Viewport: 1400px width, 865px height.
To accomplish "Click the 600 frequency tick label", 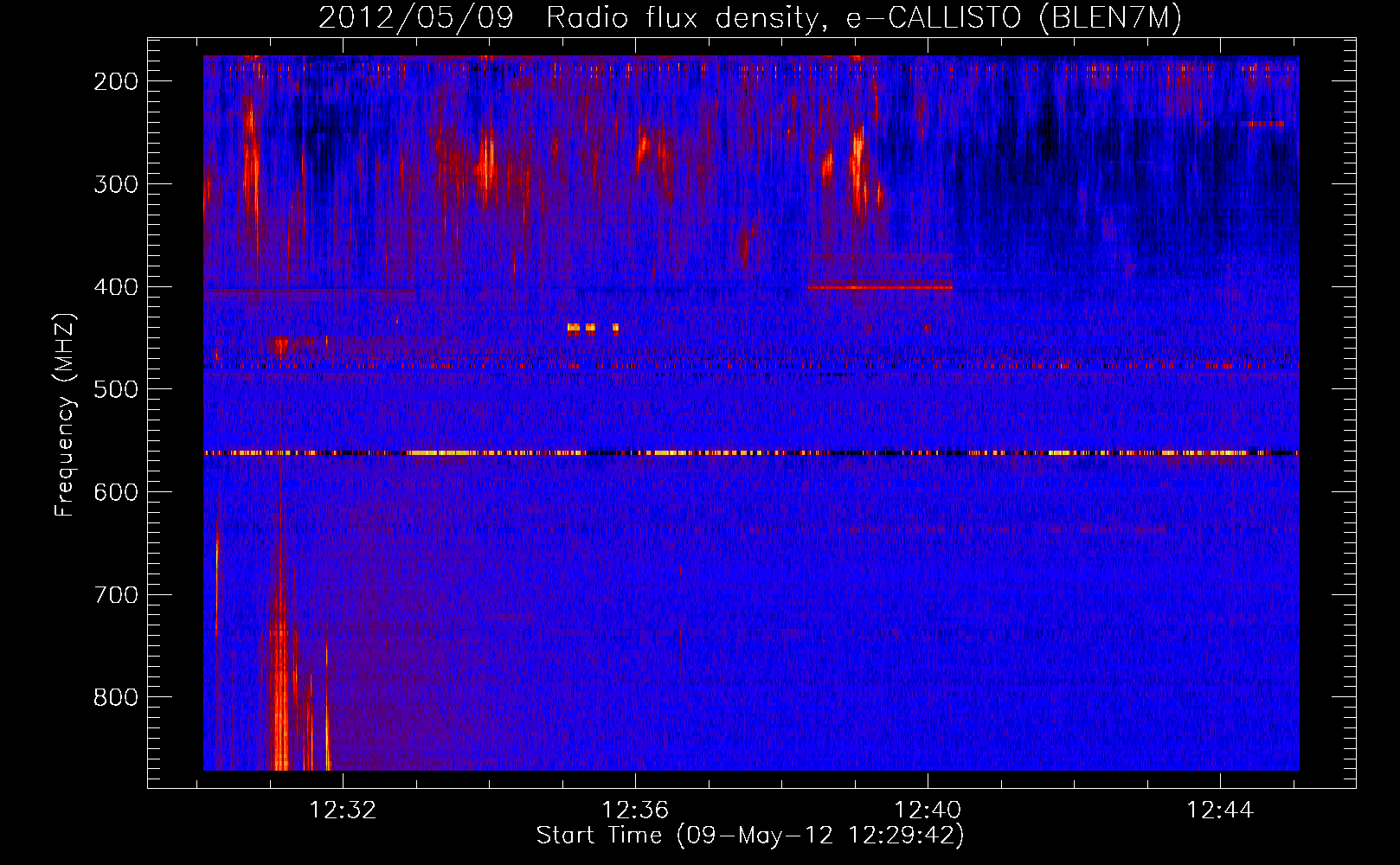I will (116, 492).
